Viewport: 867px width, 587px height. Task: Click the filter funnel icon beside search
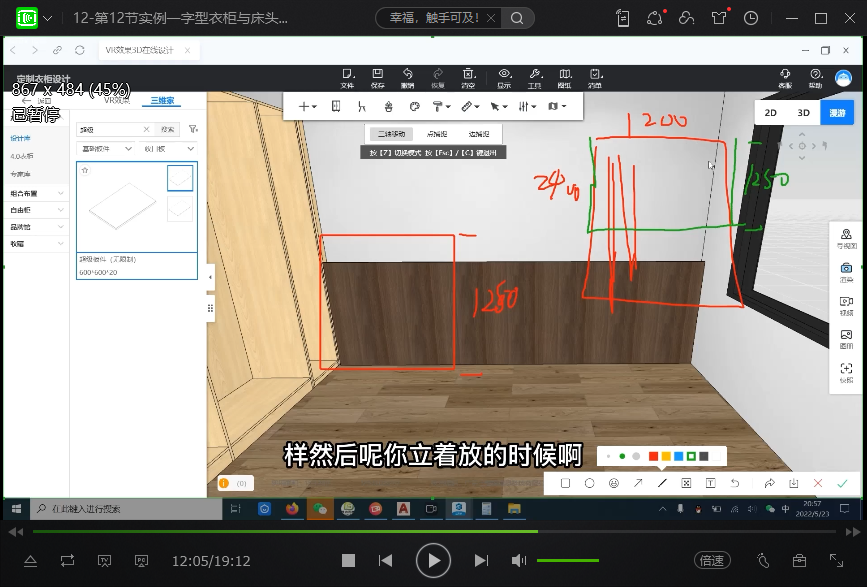193,129
